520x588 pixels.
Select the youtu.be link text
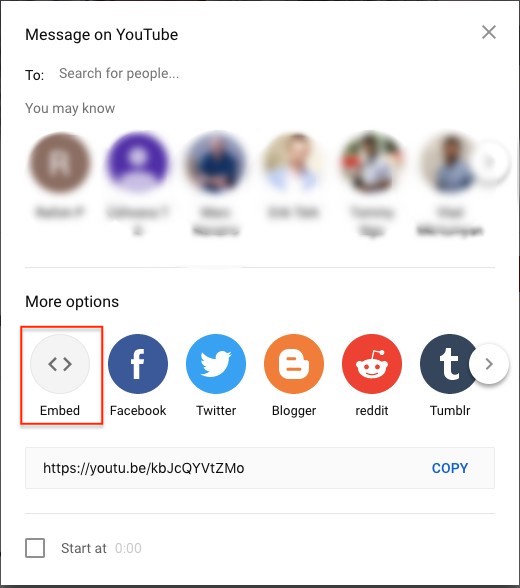click(144, 468)
